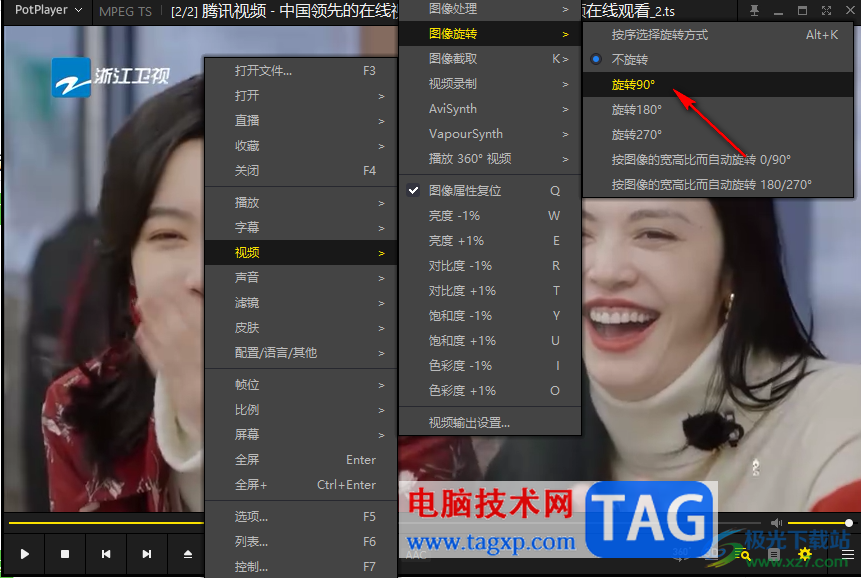
Task: Click the eject/open file icon
Action: coord(188,554)
